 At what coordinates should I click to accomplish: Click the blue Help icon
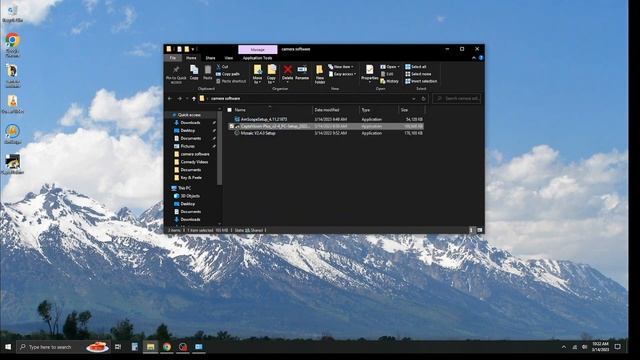(x=481, y=58)
